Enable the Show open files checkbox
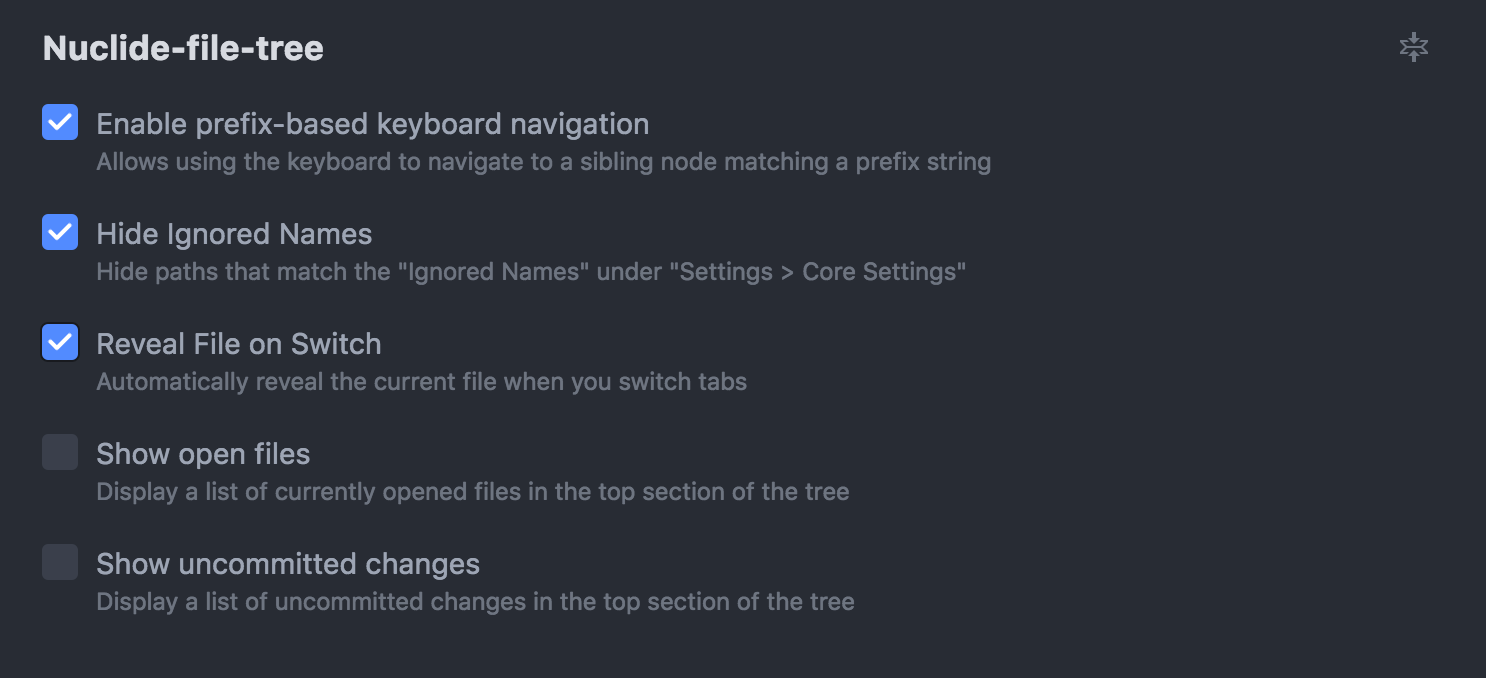Viewport: 1486px width, 678px height. point(60,452)
